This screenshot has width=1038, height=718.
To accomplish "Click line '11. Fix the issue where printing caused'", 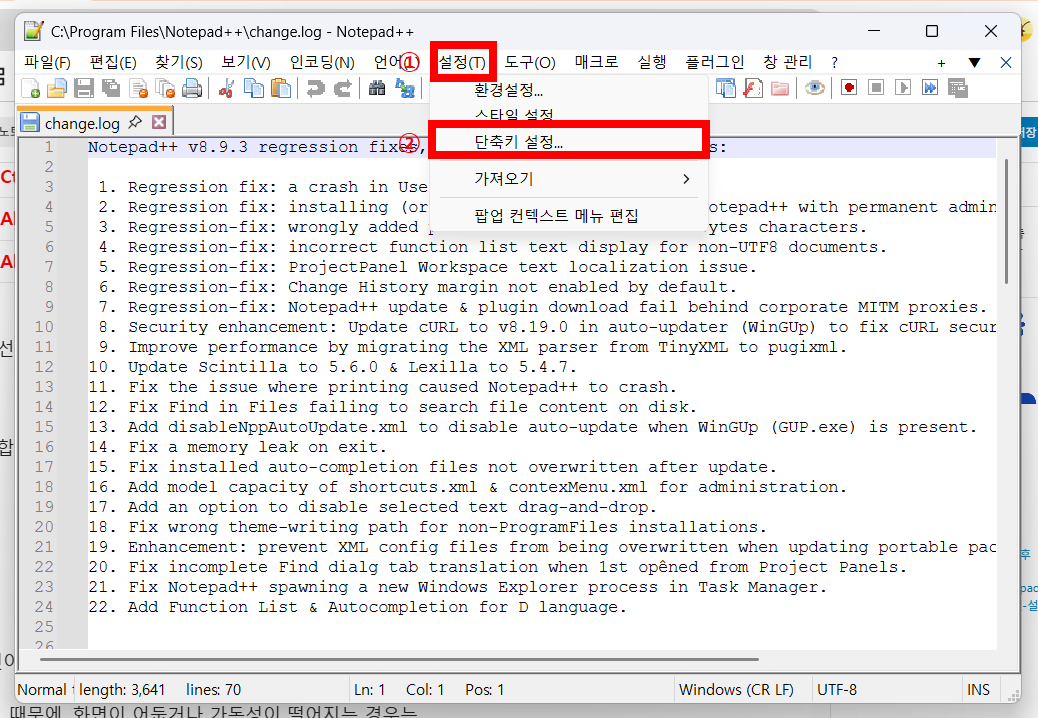I will [383, 386].
